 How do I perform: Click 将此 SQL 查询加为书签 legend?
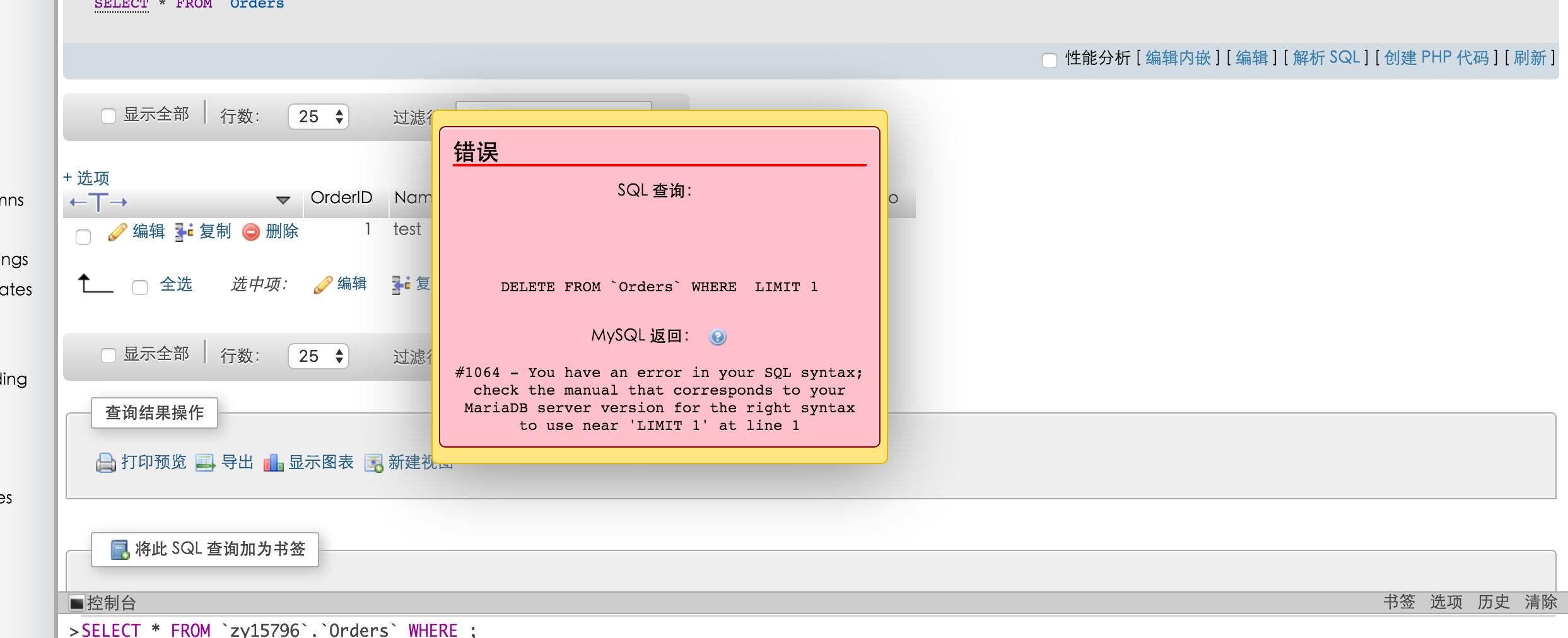click(x=205, y=549)
